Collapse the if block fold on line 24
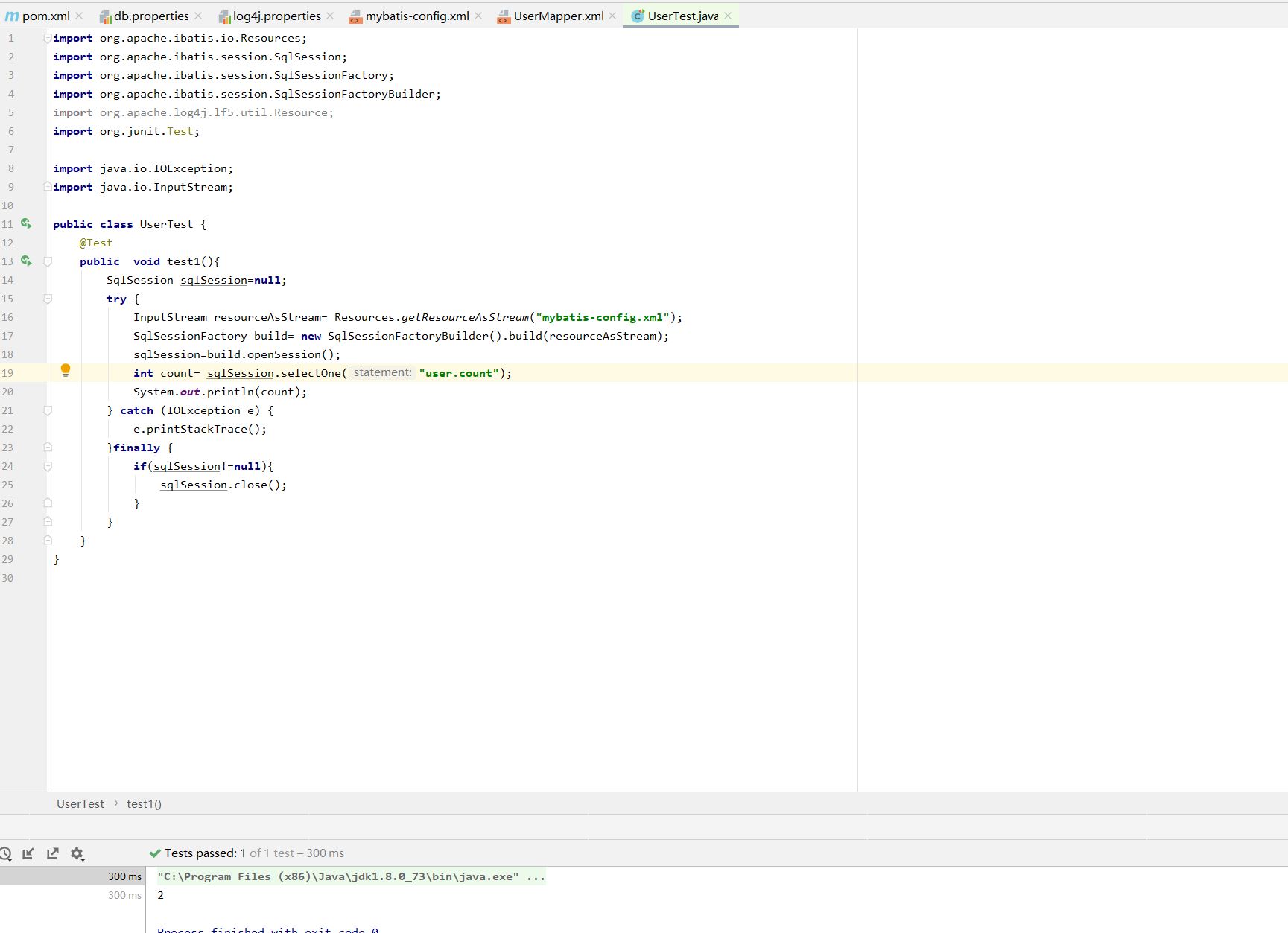The width and height of the screenshot is (1288, 933). point(48,466)
